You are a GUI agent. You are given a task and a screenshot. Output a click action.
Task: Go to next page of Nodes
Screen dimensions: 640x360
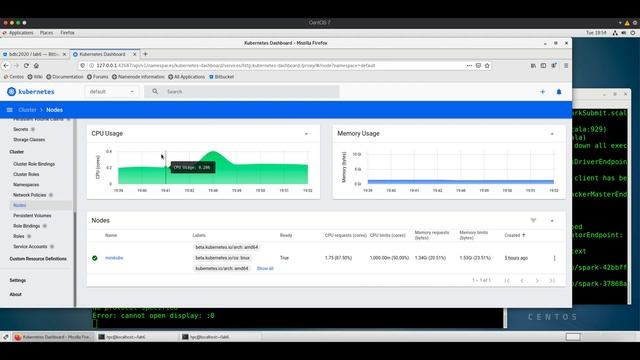(537, 280)
